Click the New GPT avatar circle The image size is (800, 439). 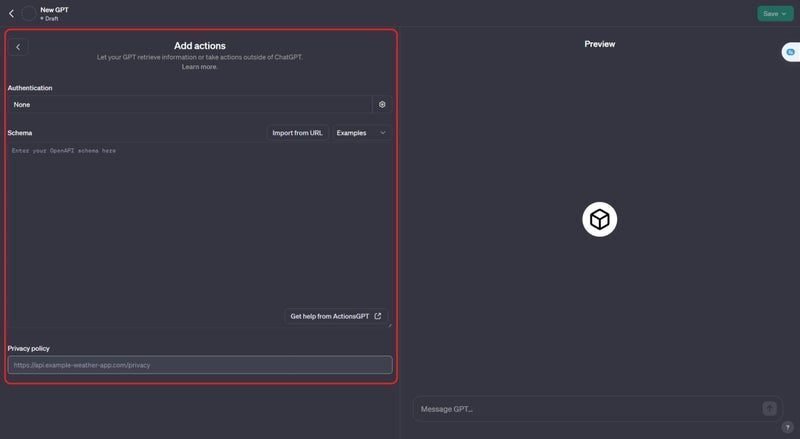(29, 14)
